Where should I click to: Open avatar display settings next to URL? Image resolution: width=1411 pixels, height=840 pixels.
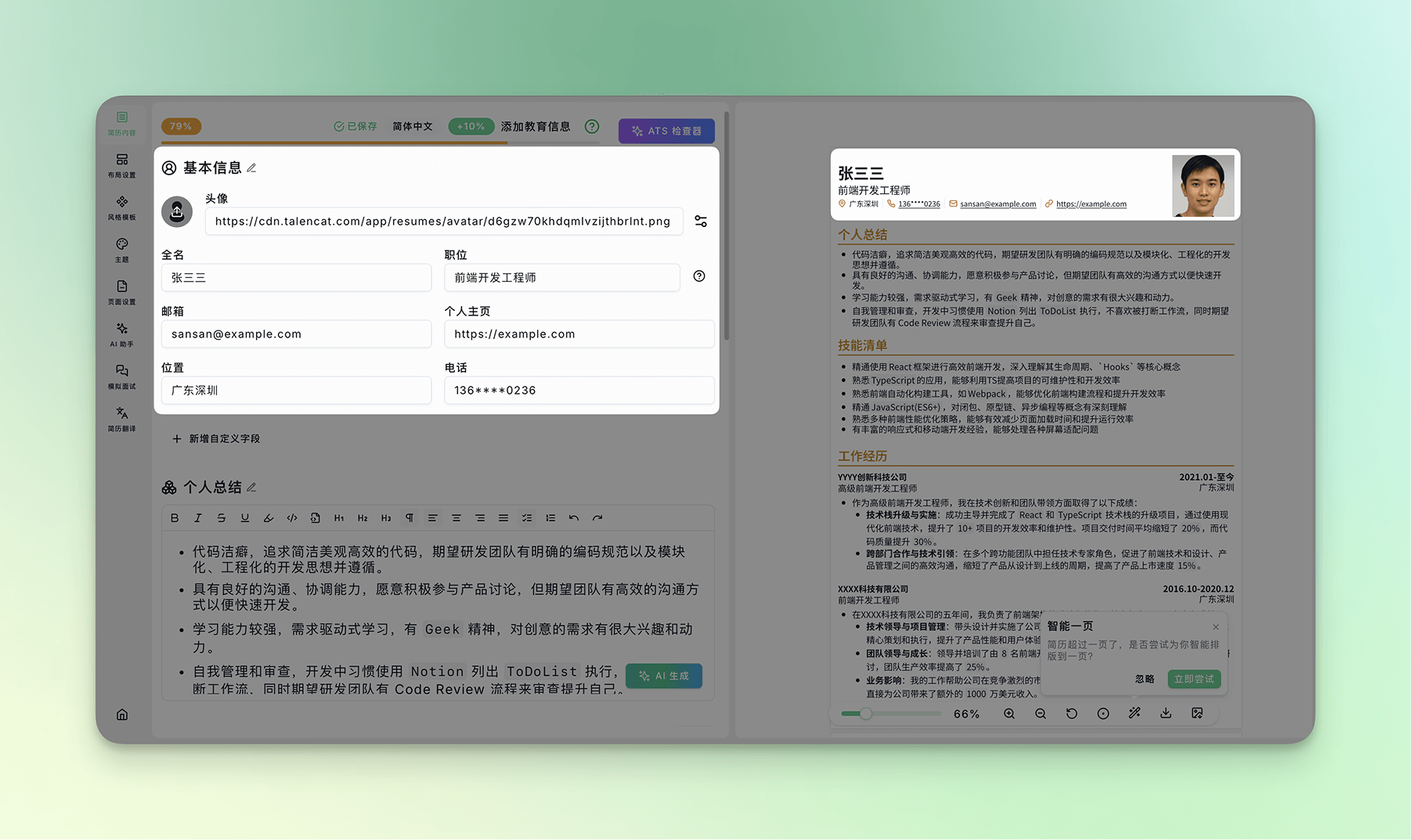click(x=701, y=222)
